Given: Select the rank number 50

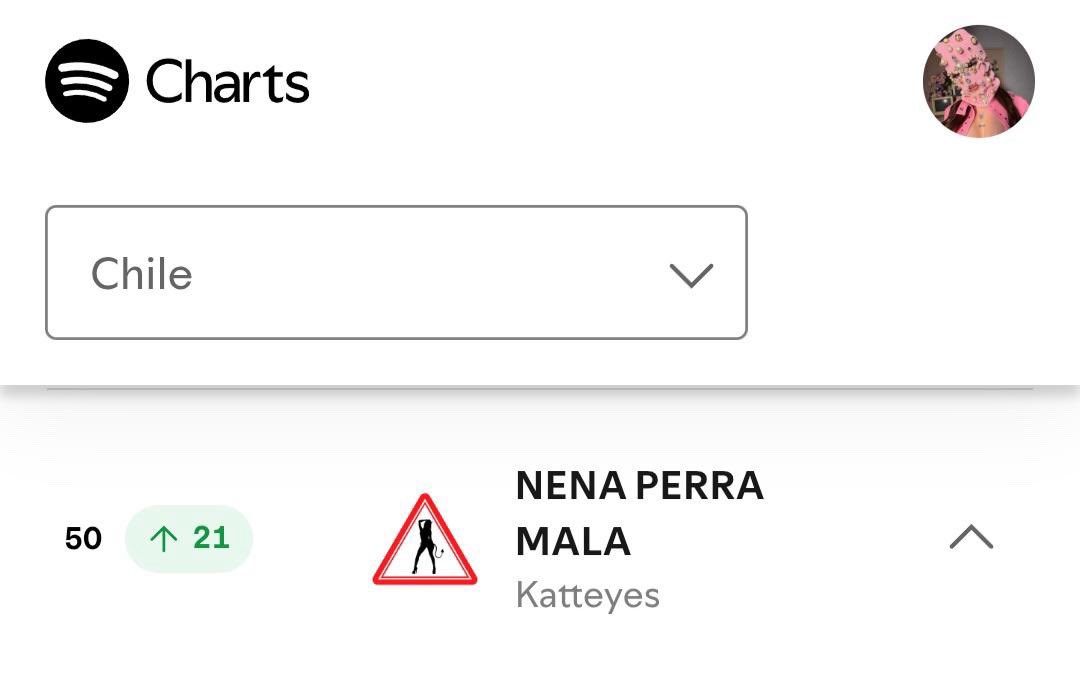Looking at the screenshot, I should (83, 539).
